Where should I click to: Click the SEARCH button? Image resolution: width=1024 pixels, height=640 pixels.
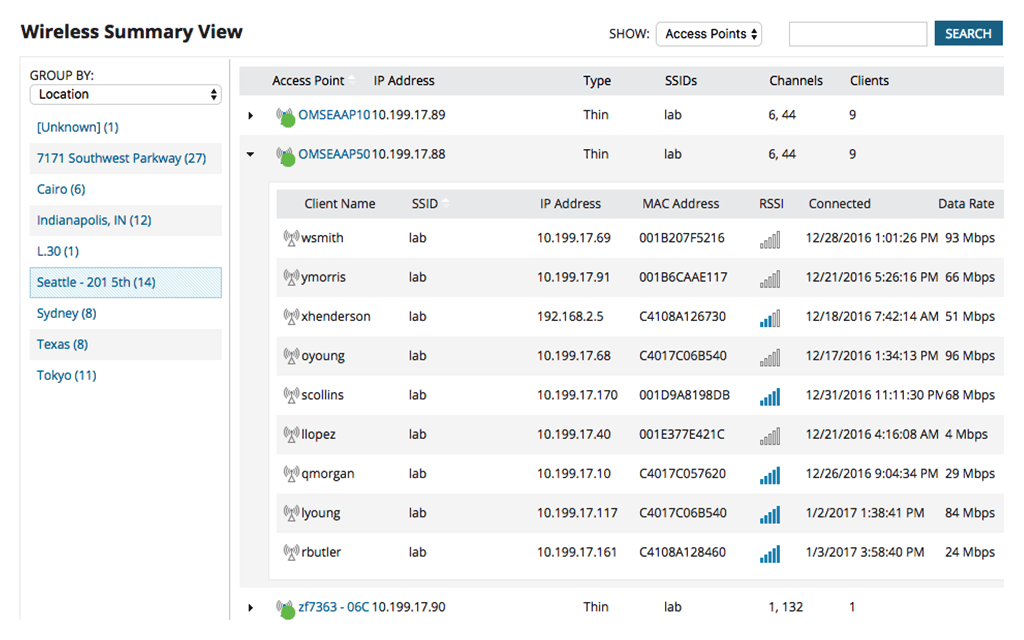(x=968, y=33)
